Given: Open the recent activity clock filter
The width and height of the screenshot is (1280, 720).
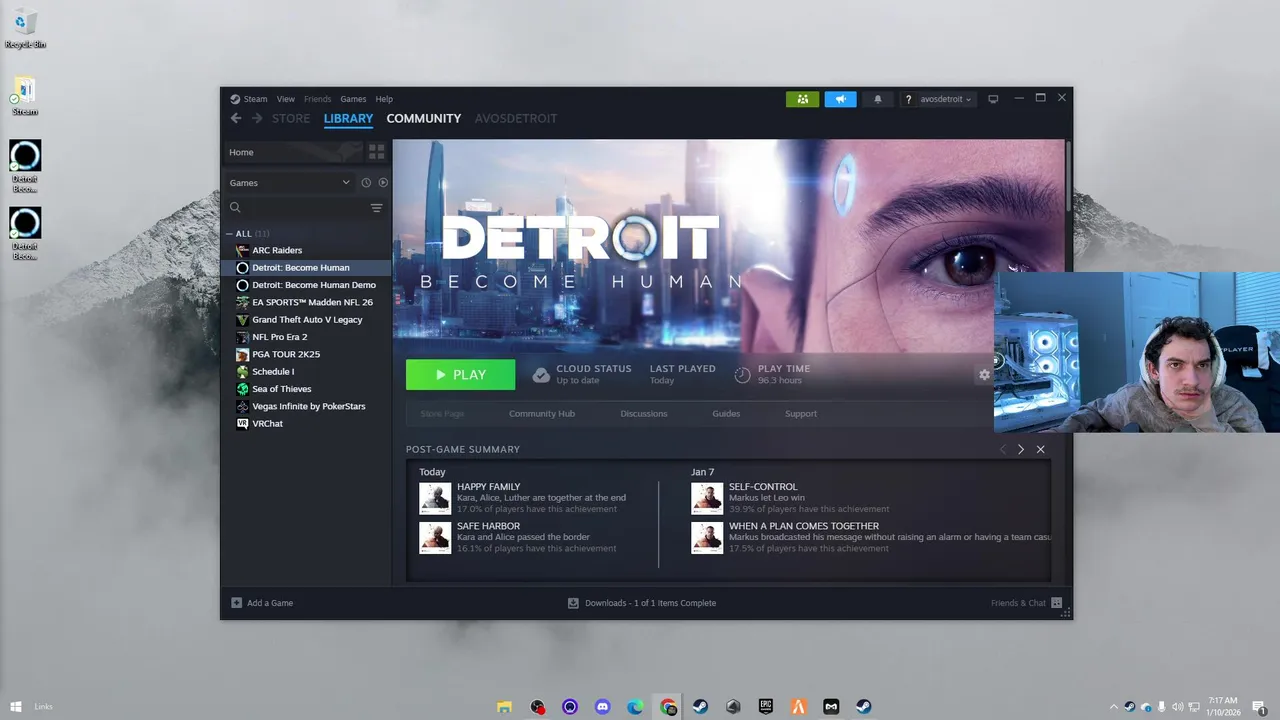Looking at the screenshot, I should pos(366,183).
